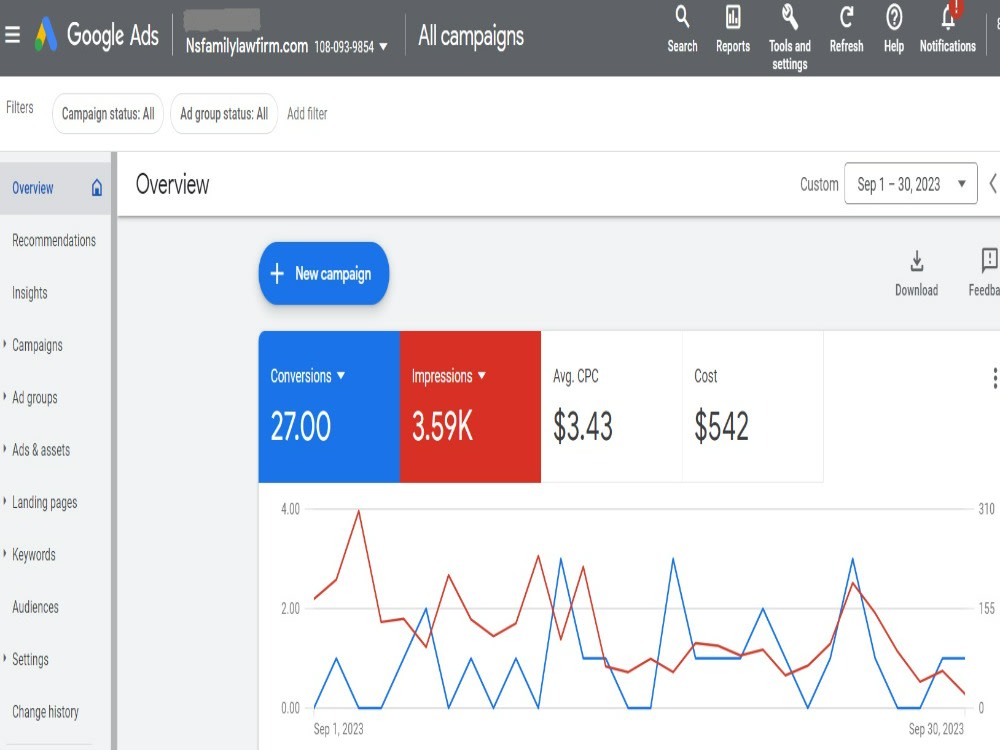The image size is (1000, 750).
Task: Click the plus icon on New campaign
Action: [277, 274]
